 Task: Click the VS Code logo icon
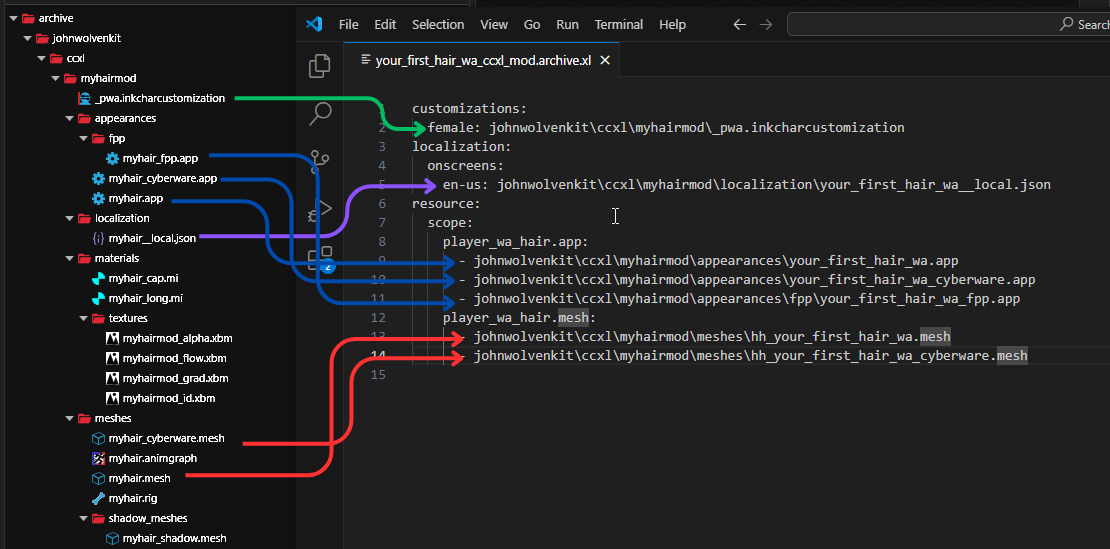coord(314,24)
